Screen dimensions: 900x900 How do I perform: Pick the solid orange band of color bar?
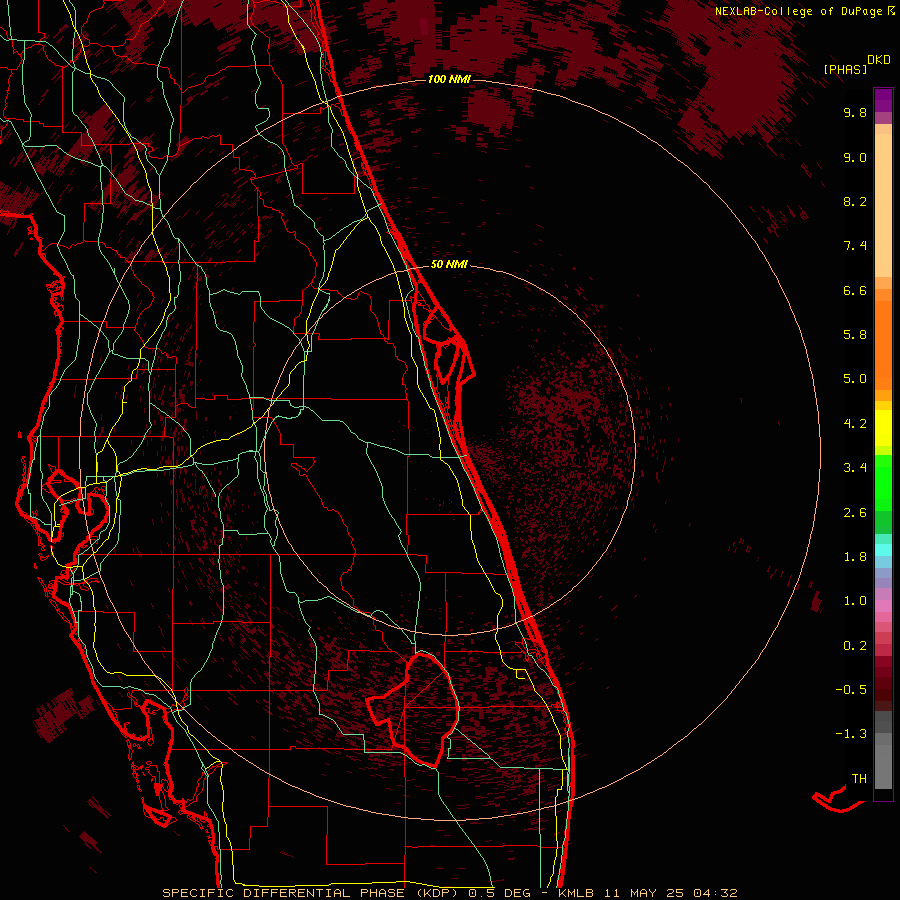[883, 346]
